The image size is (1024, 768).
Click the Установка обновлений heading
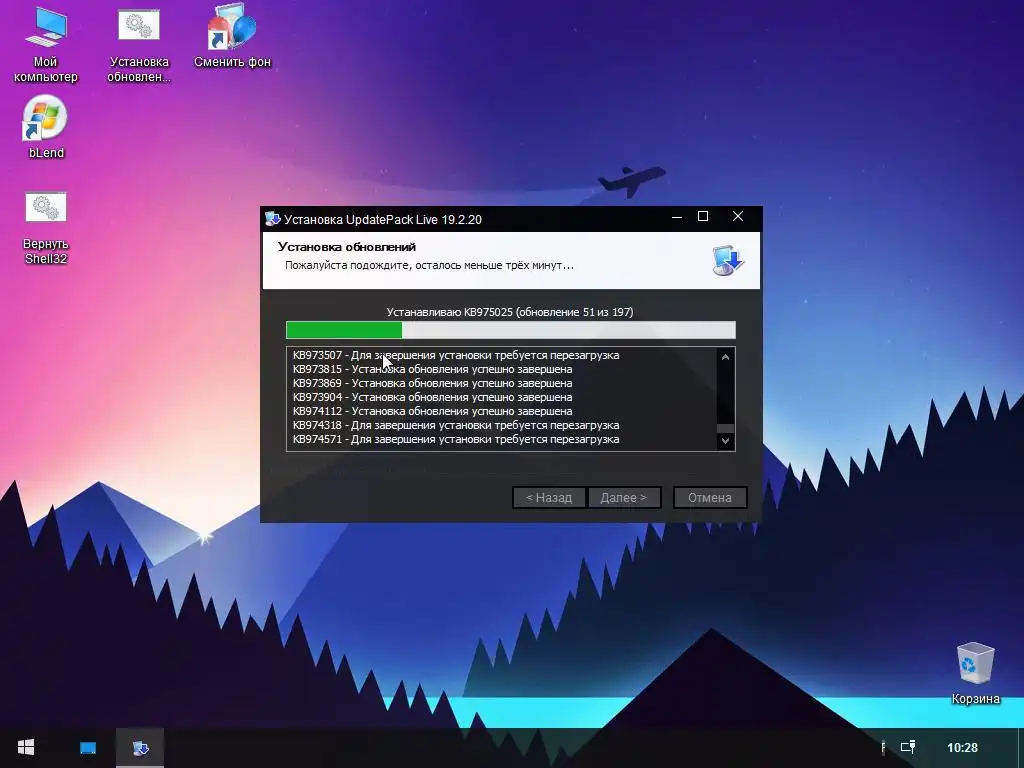[x=347, y=247]
